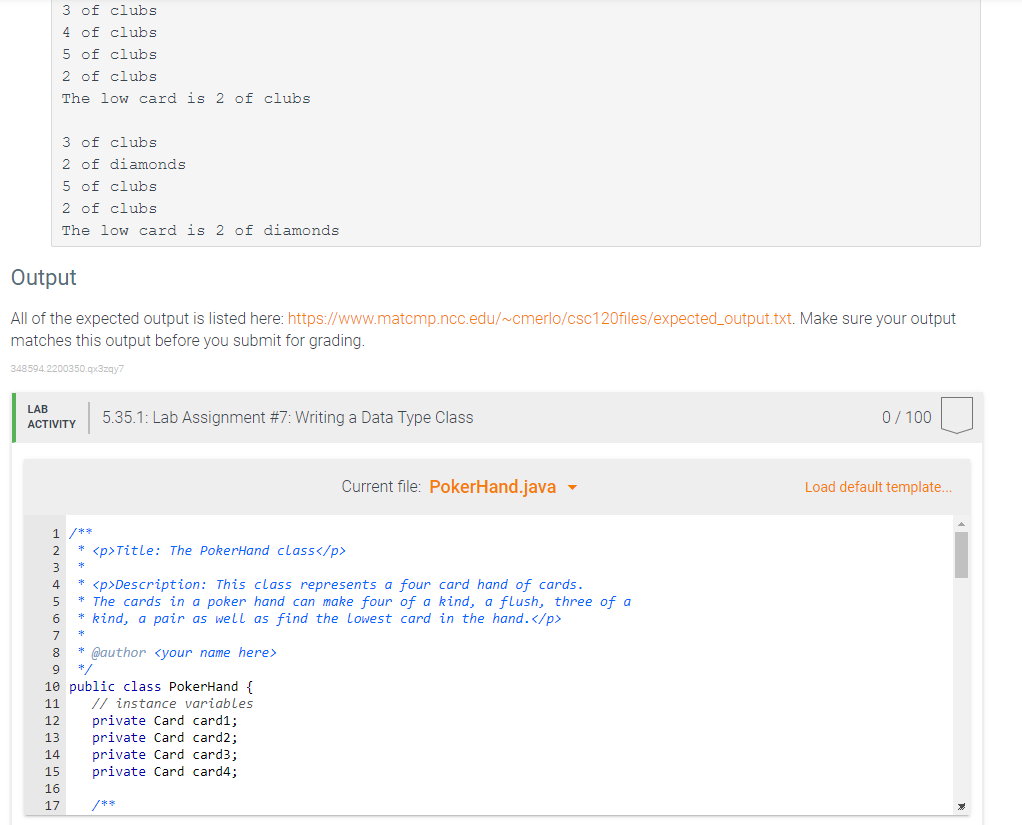Click the Load default template link
1022x825 pixels.
pos(878,487)
